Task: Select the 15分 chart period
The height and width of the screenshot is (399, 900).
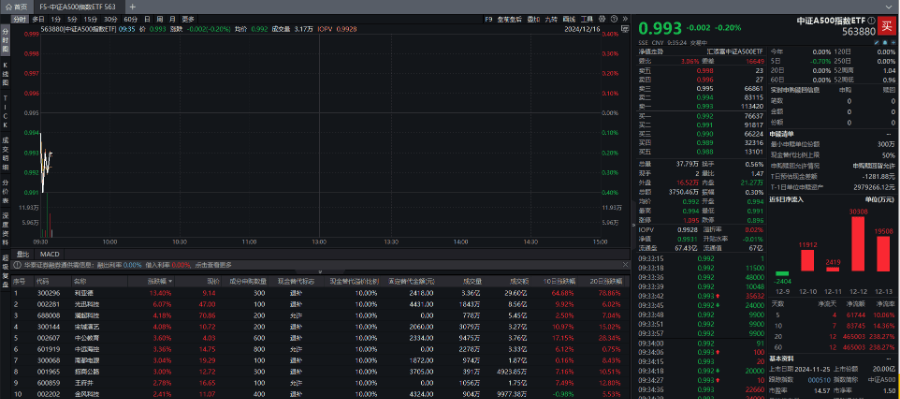Action: (x=90, y=19)
